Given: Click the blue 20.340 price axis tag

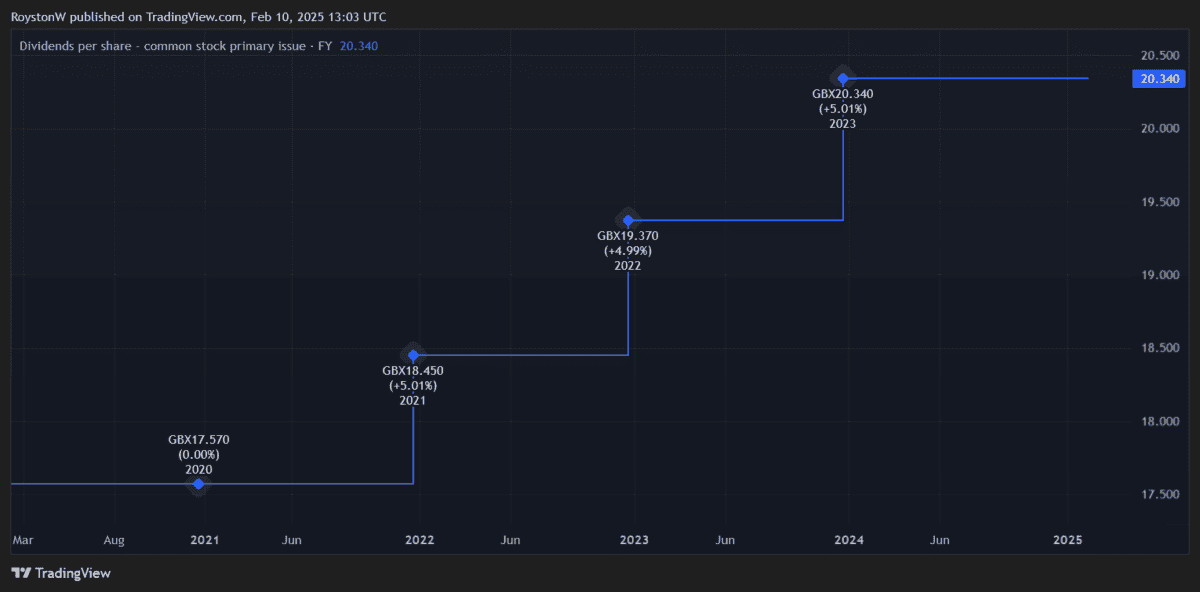Looking at the screenshot, I should (1158, 79).
